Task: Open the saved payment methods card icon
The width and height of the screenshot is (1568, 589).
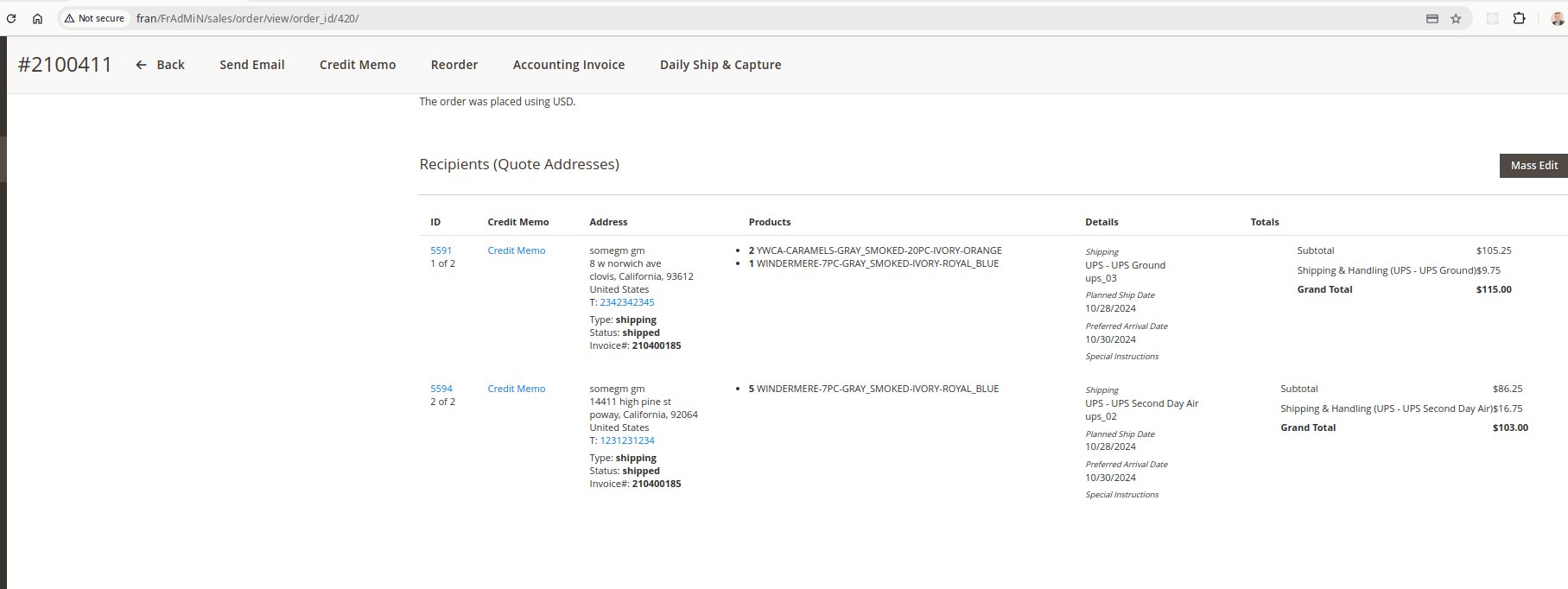Action: click(x=1432, y=18)
